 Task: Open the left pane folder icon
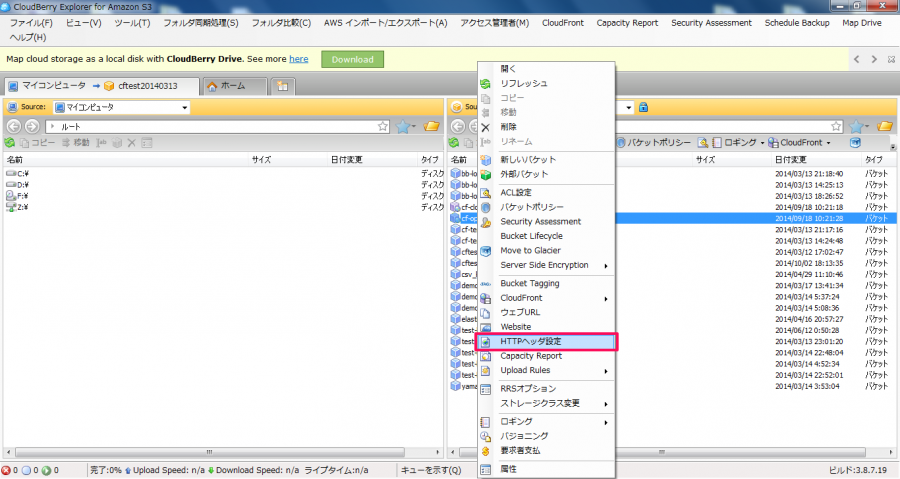432,126
